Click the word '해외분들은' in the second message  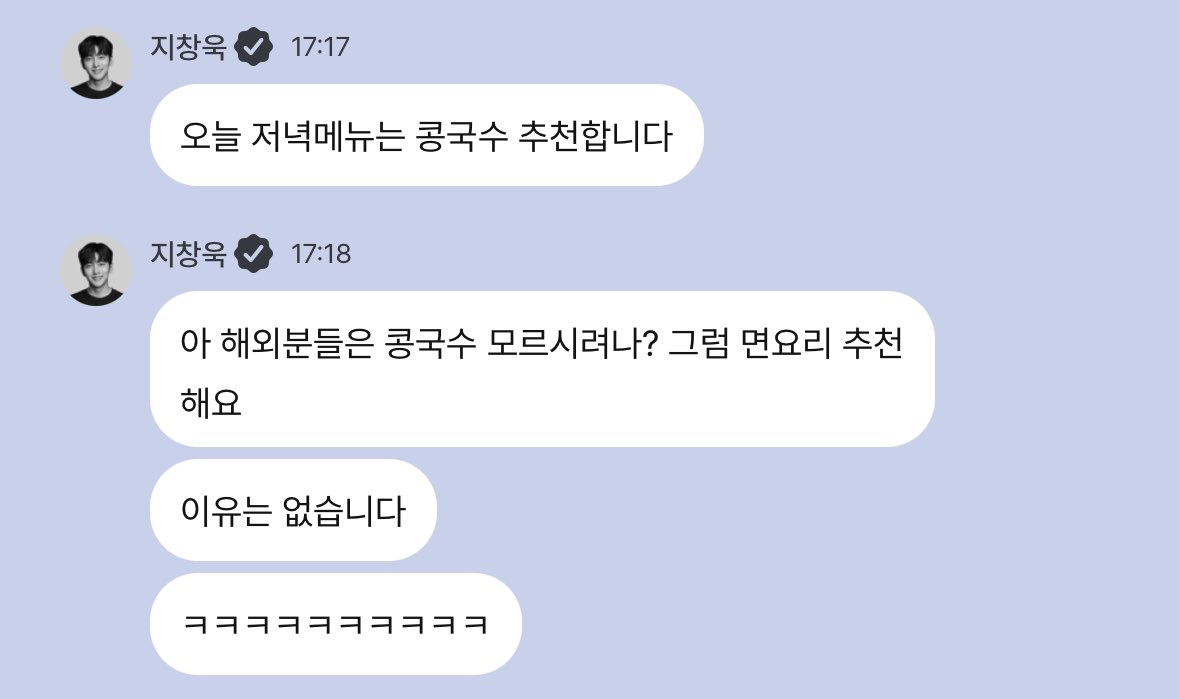click(x=297, y=343)
